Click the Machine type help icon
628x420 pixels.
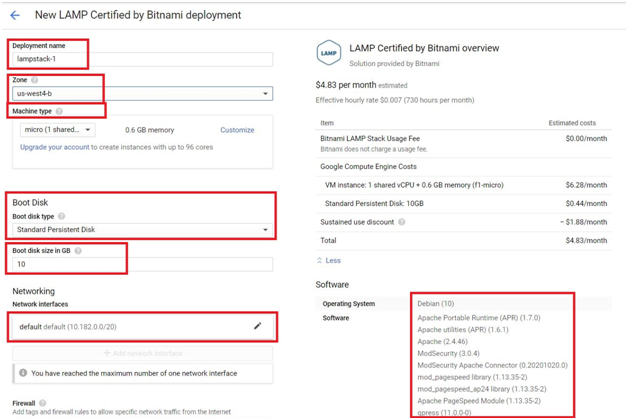[x=59, y=111]
